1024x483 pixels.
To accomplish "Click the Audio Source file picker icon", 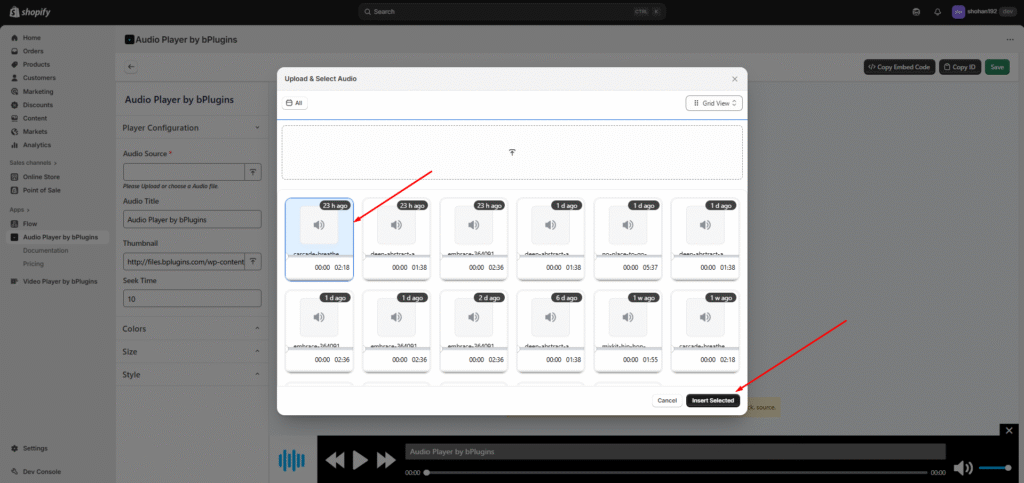I will [x=253, y=172].
